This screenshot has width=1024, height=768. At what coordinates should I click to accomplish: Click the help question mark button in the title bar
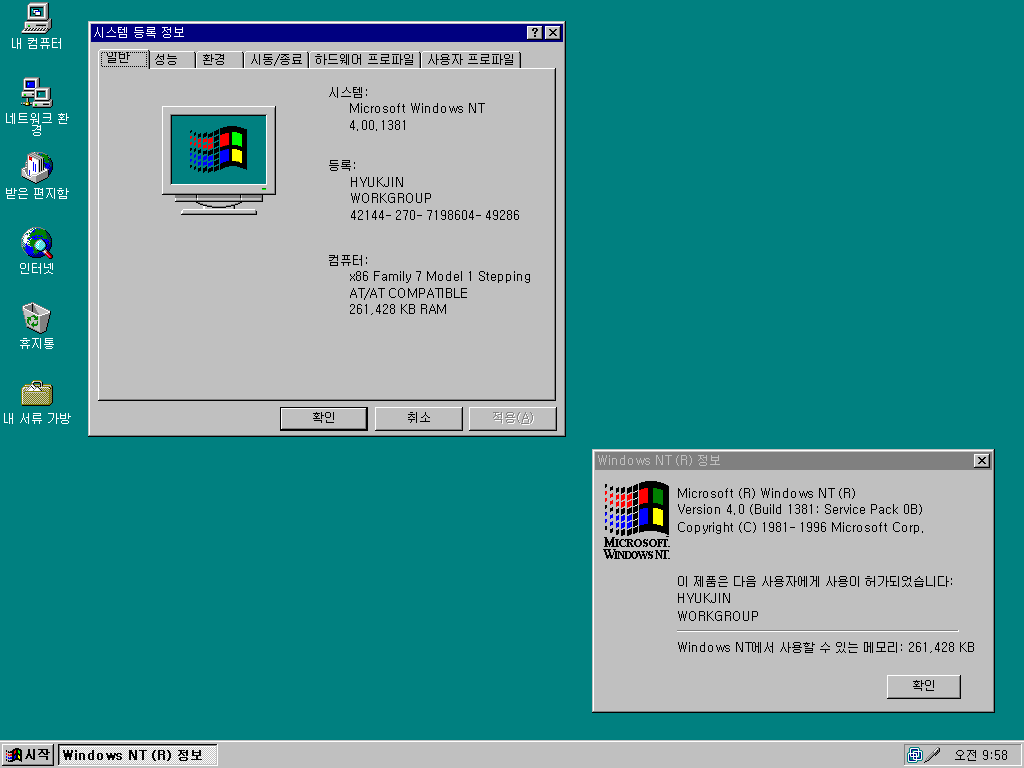[534, 33]
